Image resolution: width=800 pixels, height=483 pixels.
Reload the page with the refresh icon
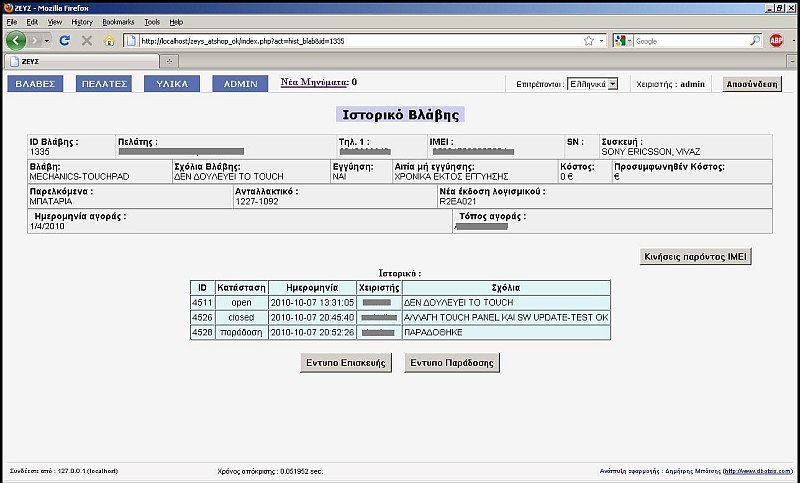pyautogui.click(x=64, y=40)
